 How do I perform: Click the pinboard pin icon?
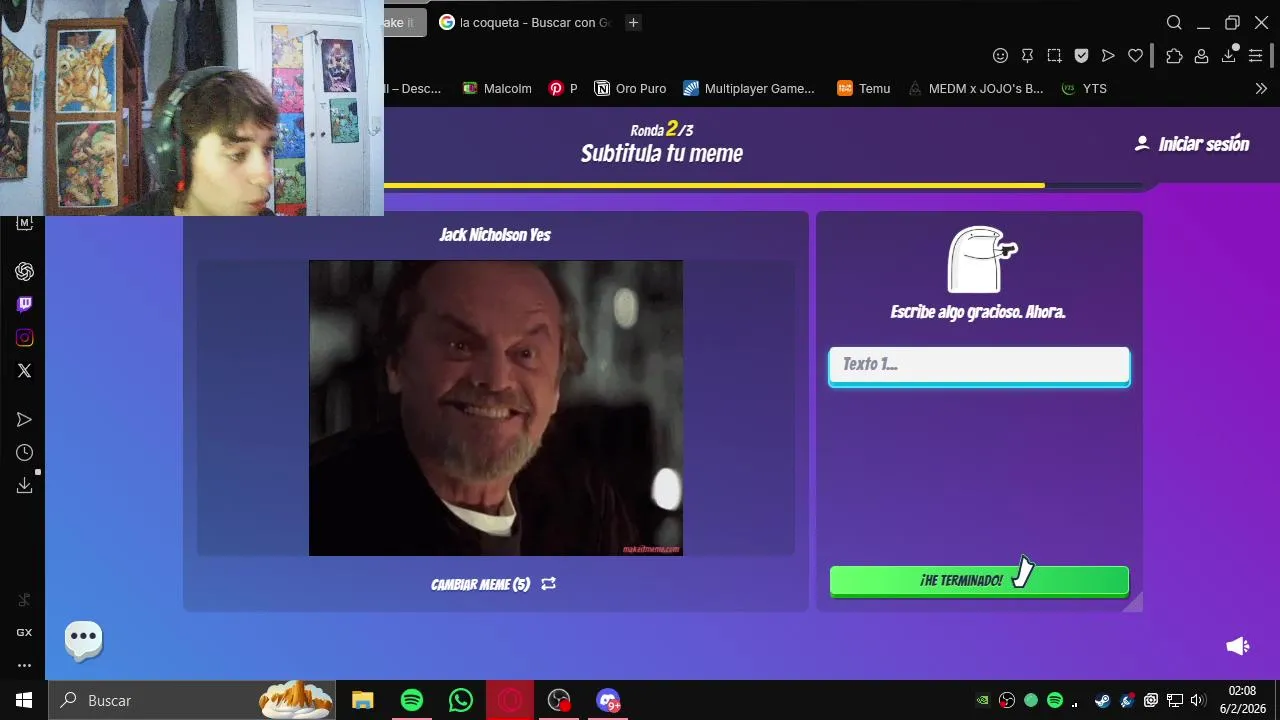click(x=1027, y=56)
